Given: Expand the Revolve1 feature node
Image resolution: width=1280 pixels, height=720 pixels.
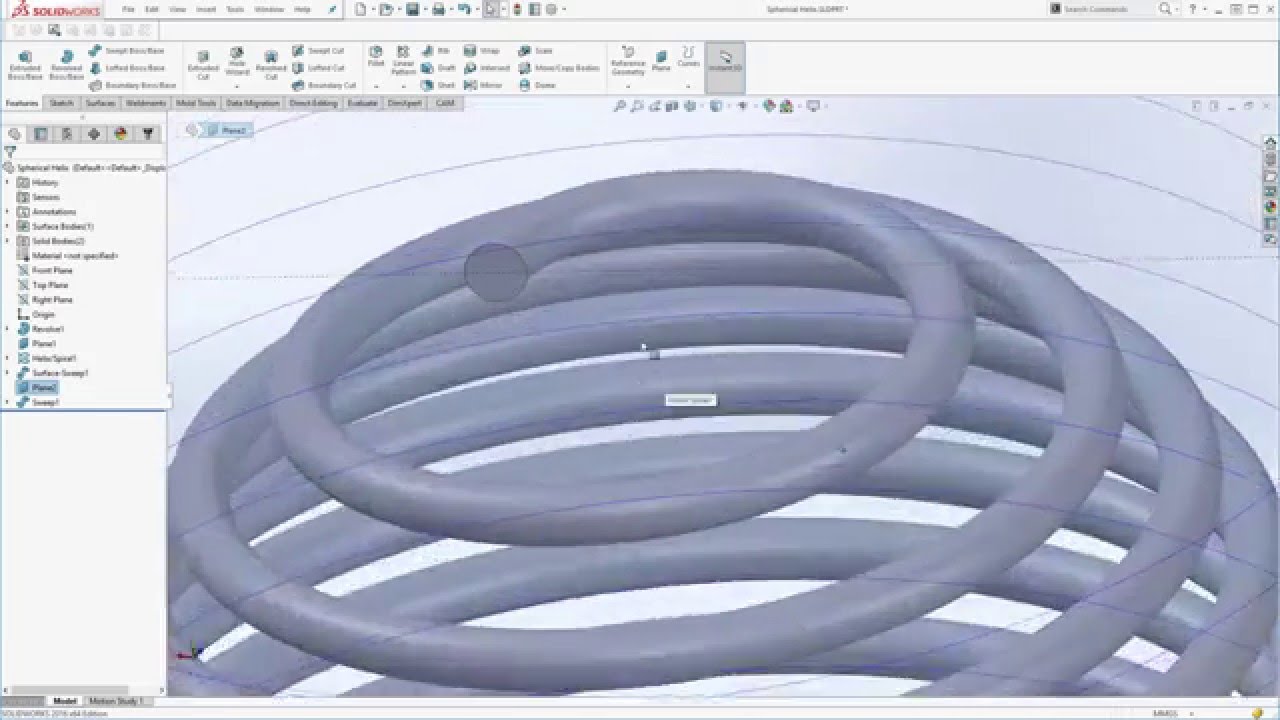Looking at the screenshot, I should pos(8,329).
